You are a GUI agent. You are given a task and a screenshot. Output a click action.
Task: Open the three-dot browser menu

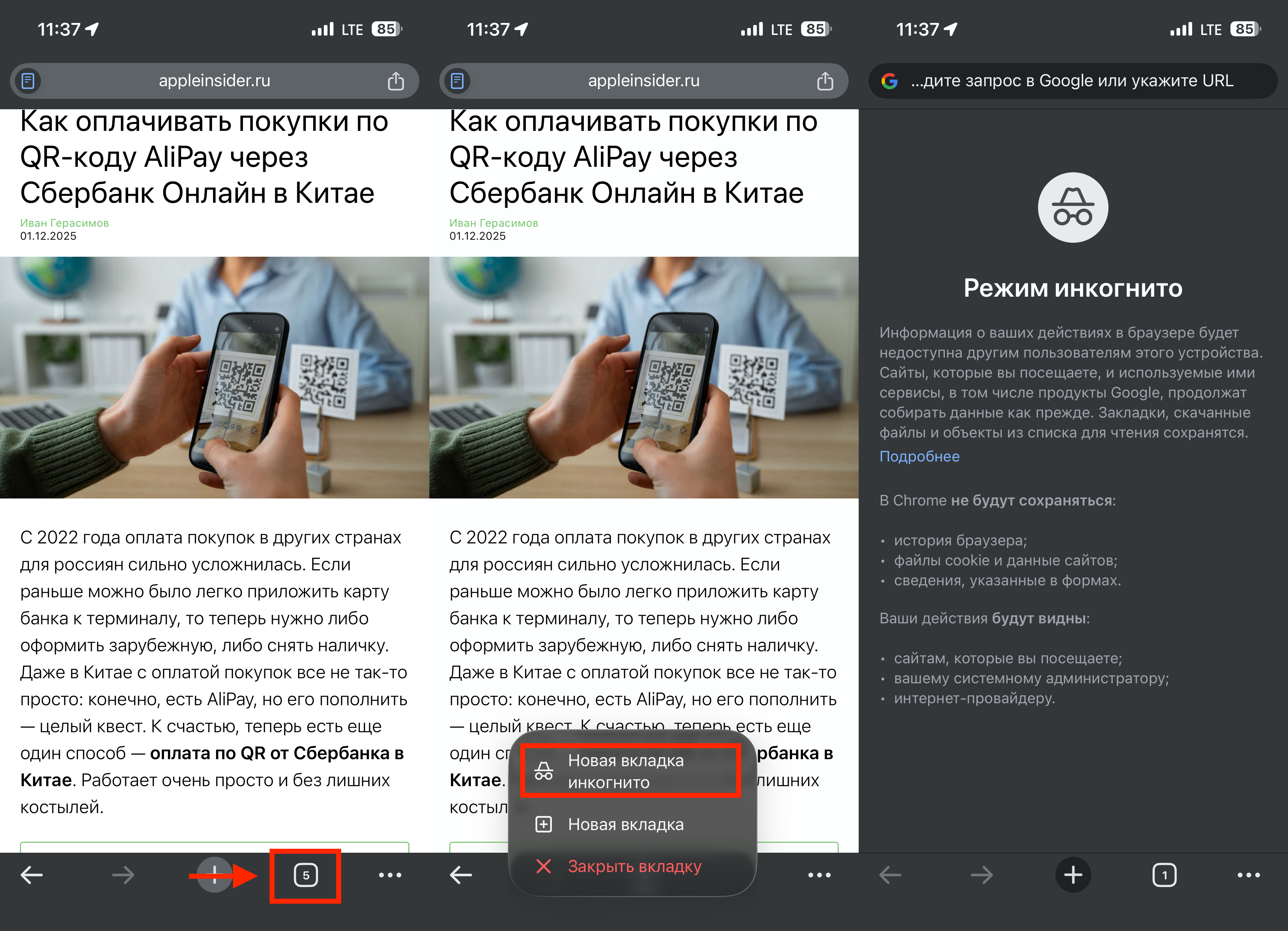[390, 875]
